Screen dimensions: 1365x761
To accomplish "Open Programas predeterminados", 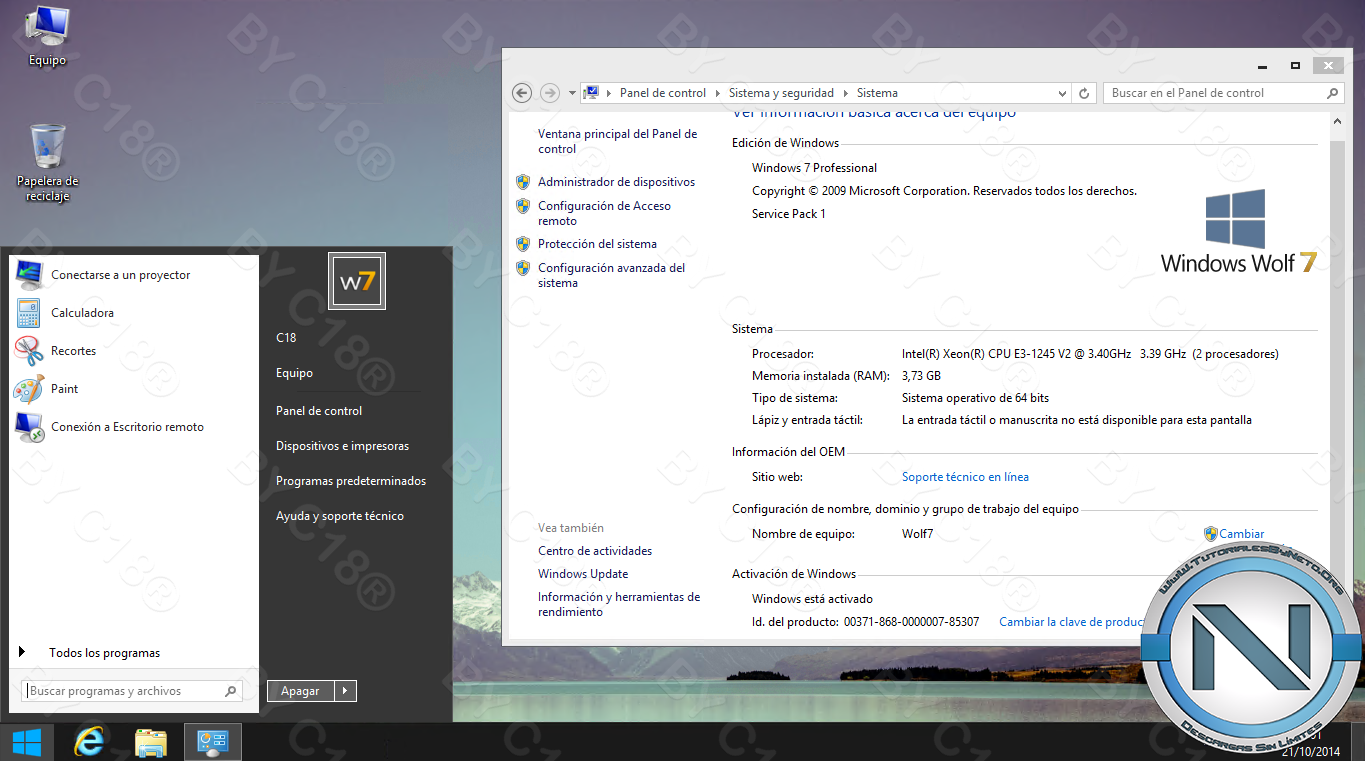I will pos(351,481).
